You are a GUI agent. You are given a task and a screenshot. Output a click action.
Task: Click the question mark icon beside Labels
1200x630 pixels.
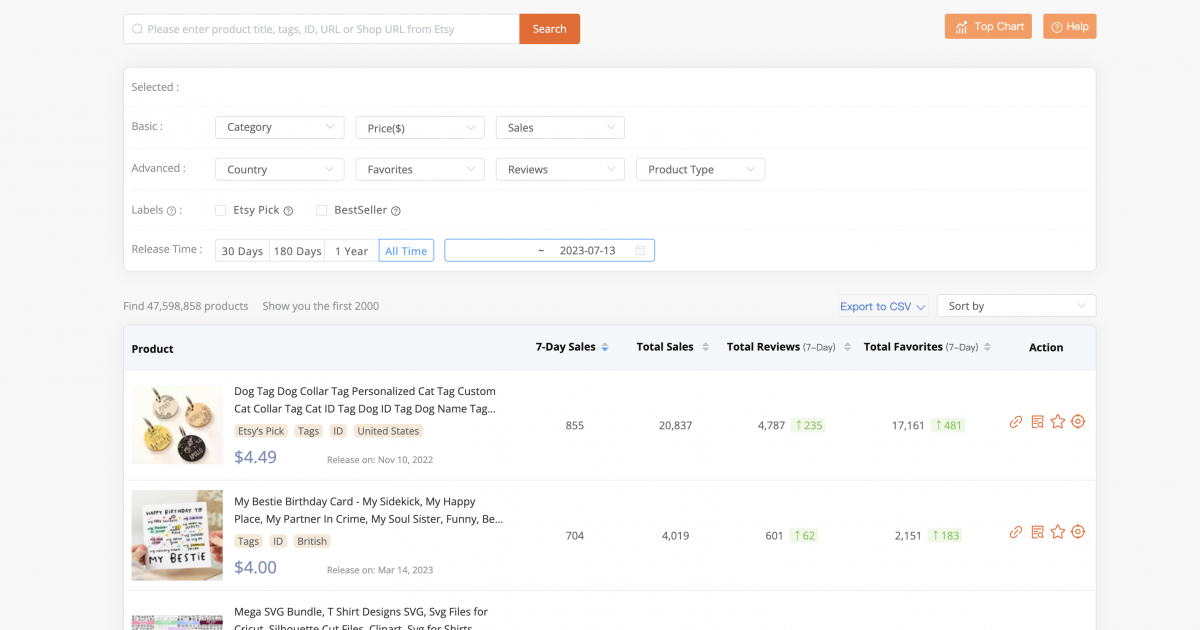[x=172, y=210]
